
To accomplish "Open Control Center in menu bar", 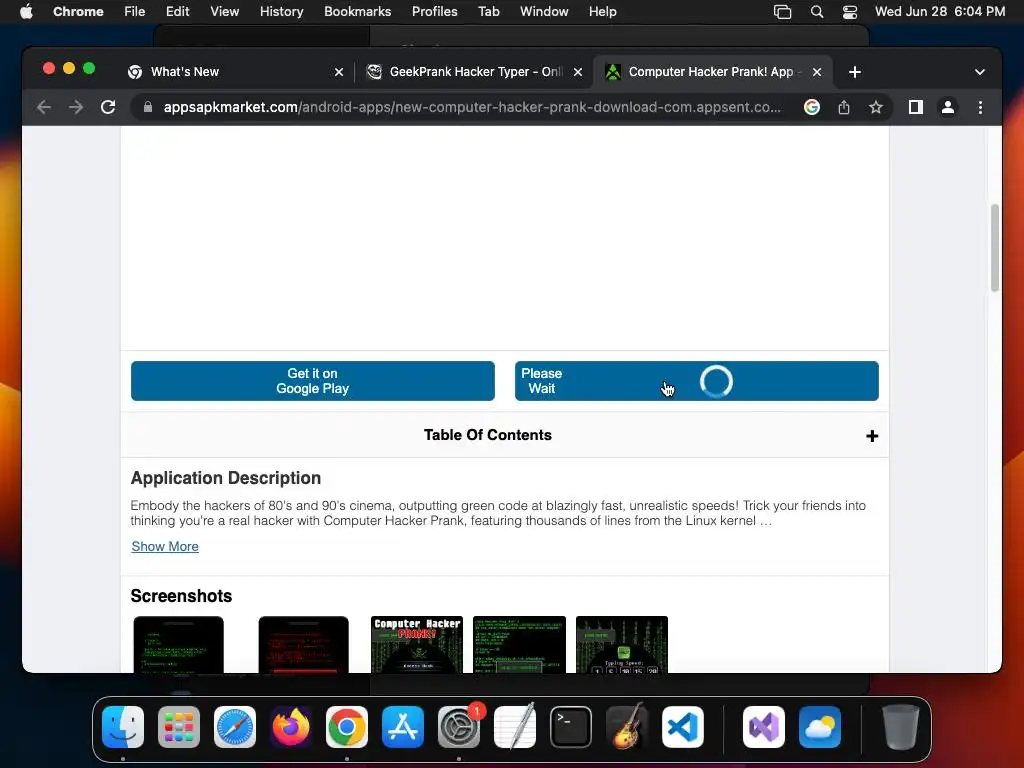I will tap(850, 12).
